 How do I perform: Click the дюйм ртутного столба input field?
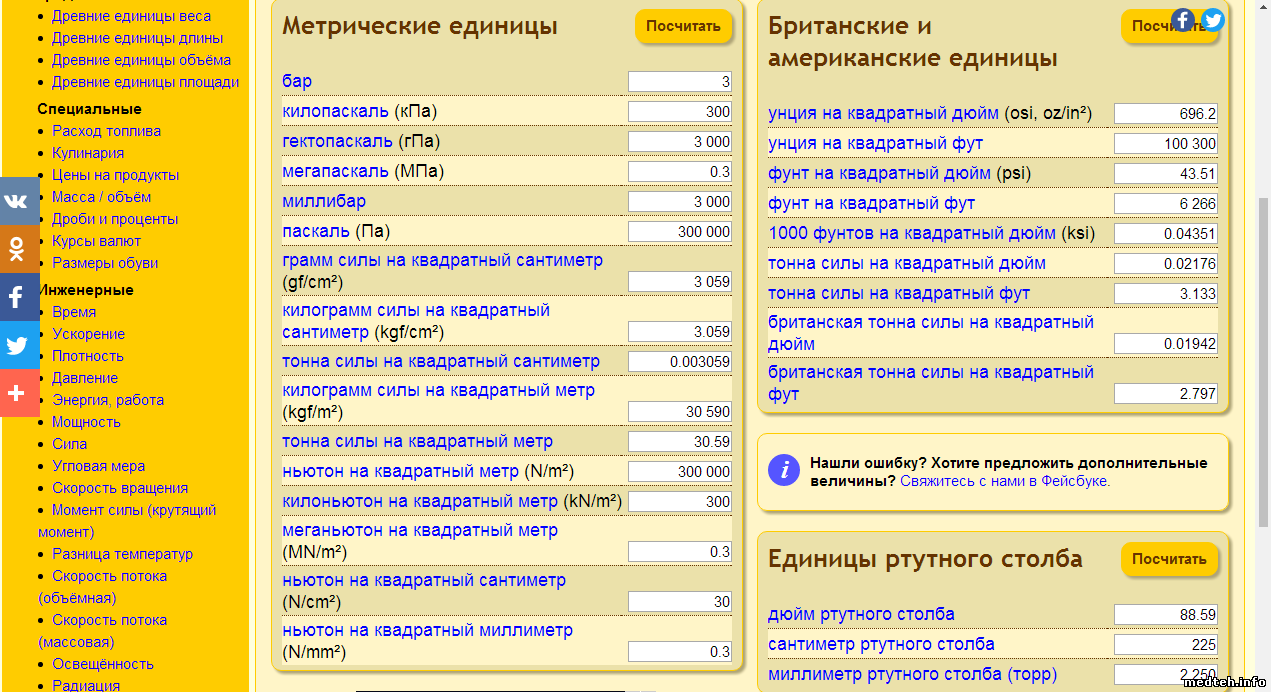[x=1166, y=615]
